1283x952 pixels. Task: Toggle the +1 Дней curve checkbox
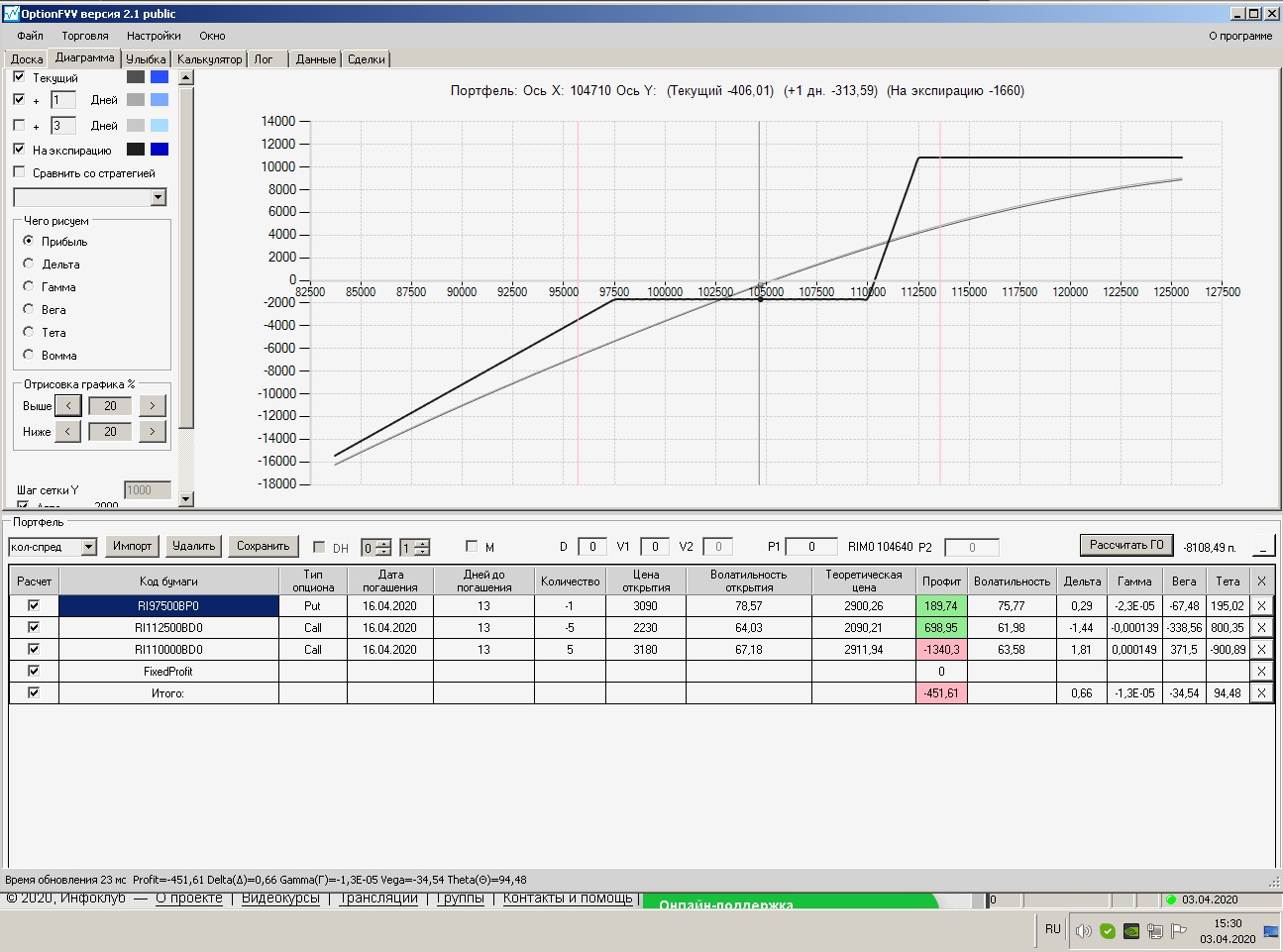pos(19,99)
